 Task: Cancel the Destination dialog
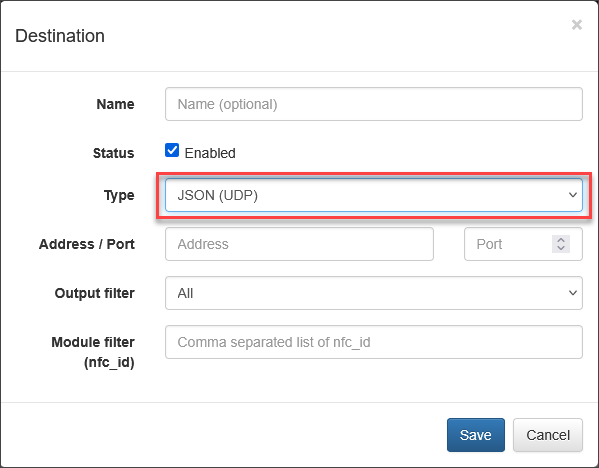[548, 435]
